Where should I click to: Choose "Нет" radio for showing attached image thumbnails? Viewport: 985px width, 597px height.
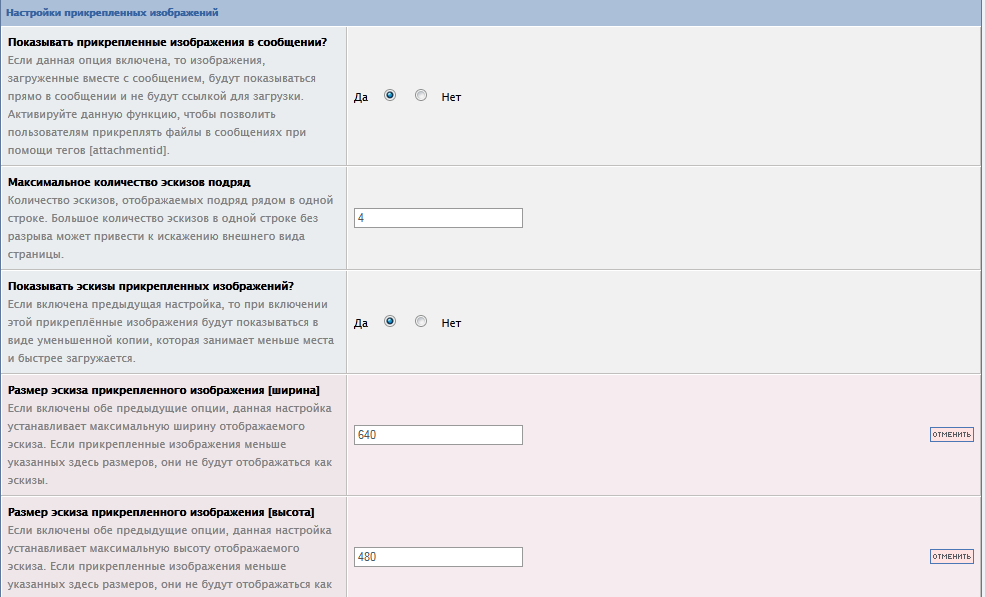[x=421, y=322]
